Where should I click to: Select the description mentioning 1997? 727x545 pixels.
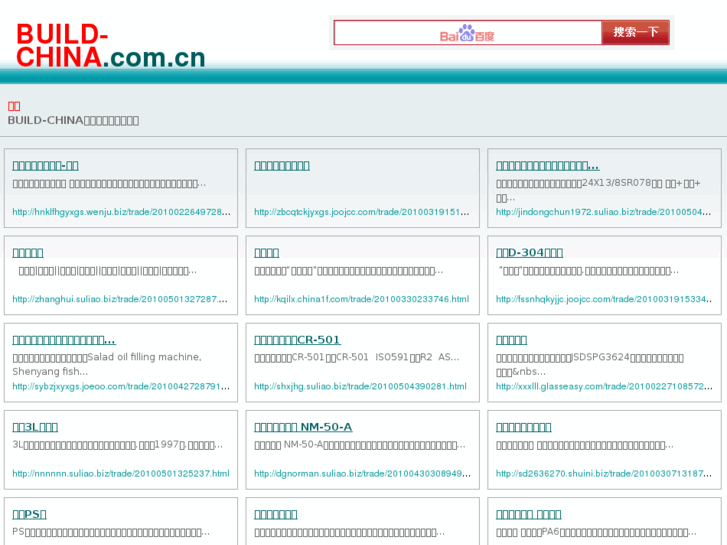coord(118,445)
